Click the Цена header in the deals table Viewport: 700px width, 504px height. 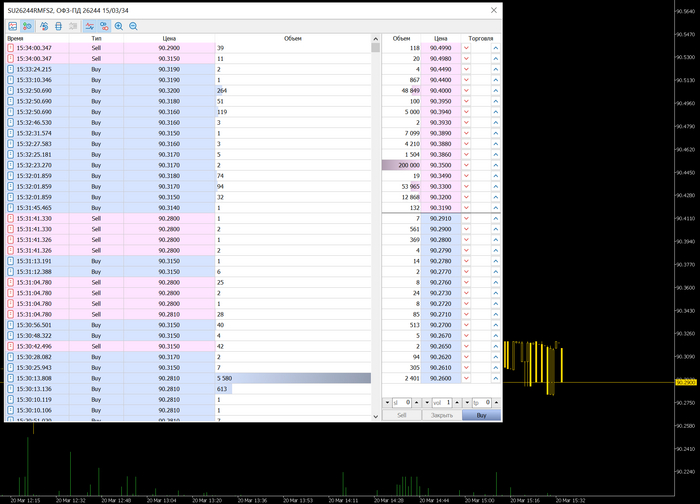pyautogui.click(x=169, y=38)
